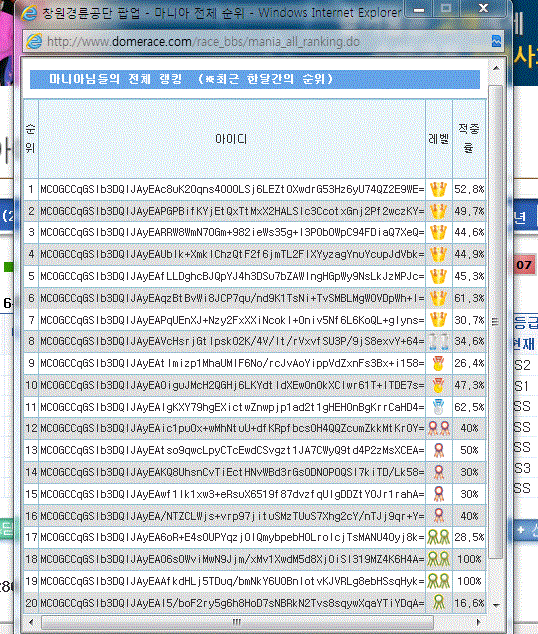Image resolution: width=538 pixels, height=634 pixels.
Task: Click the ranking title banner text
Action: [191, 79]
